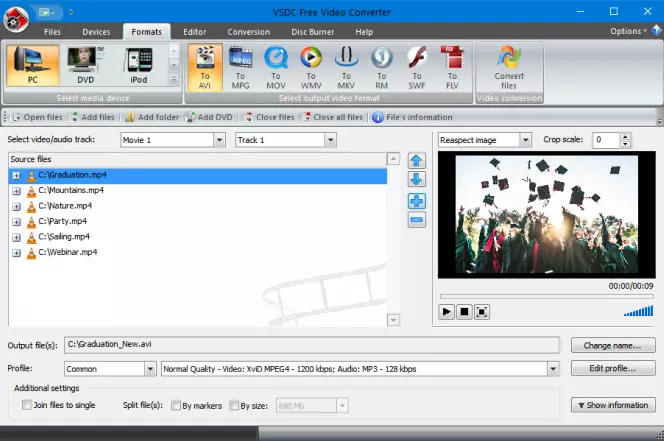The height and width of the screenshot is (441, 664).
Task: Expand the Nature.mp4 tree node
Action: [17, 207]
